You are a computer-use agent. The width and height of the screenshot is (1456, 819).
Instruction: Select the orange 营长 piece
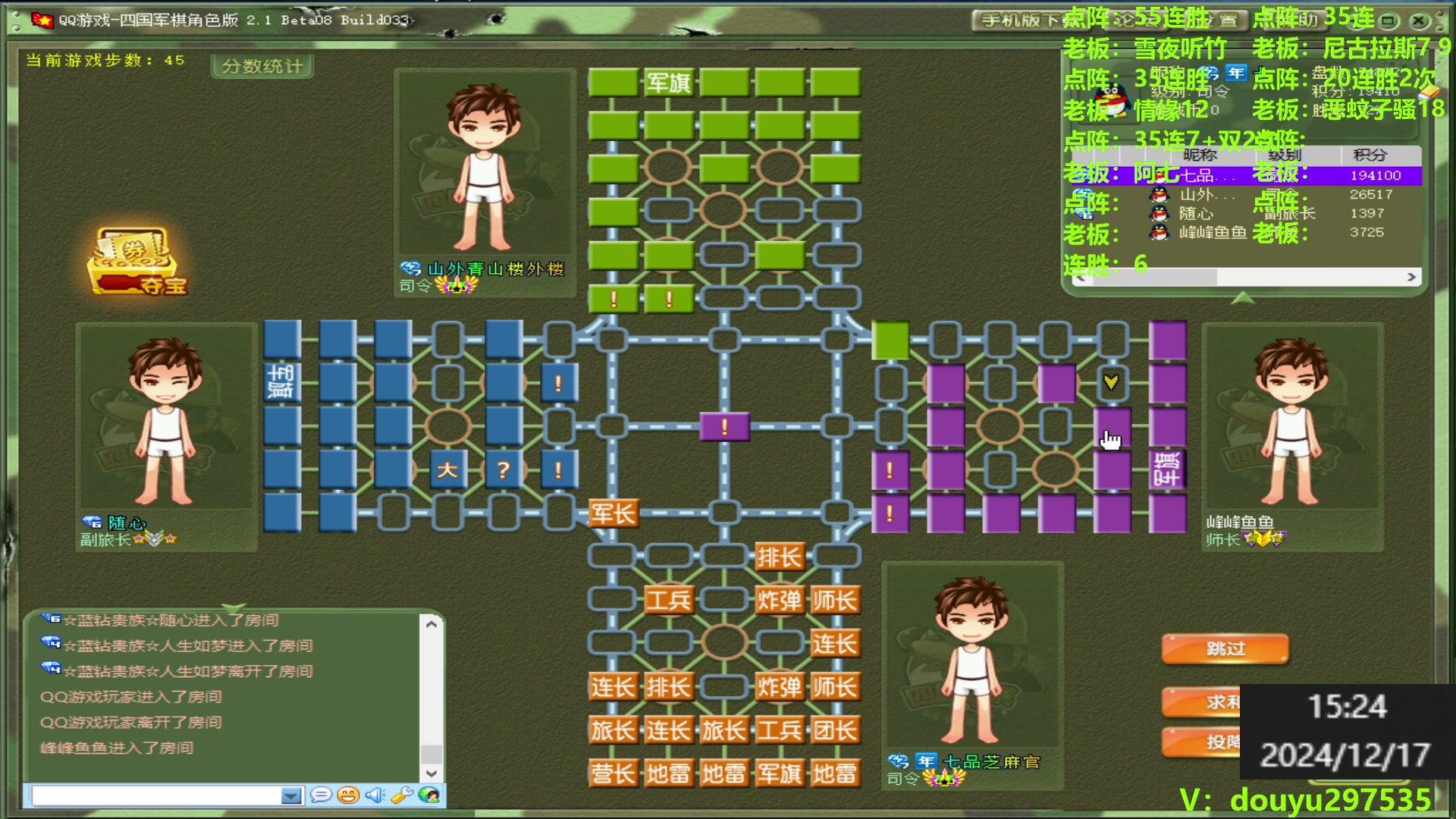pyautogui.click(x=613, y=773)
